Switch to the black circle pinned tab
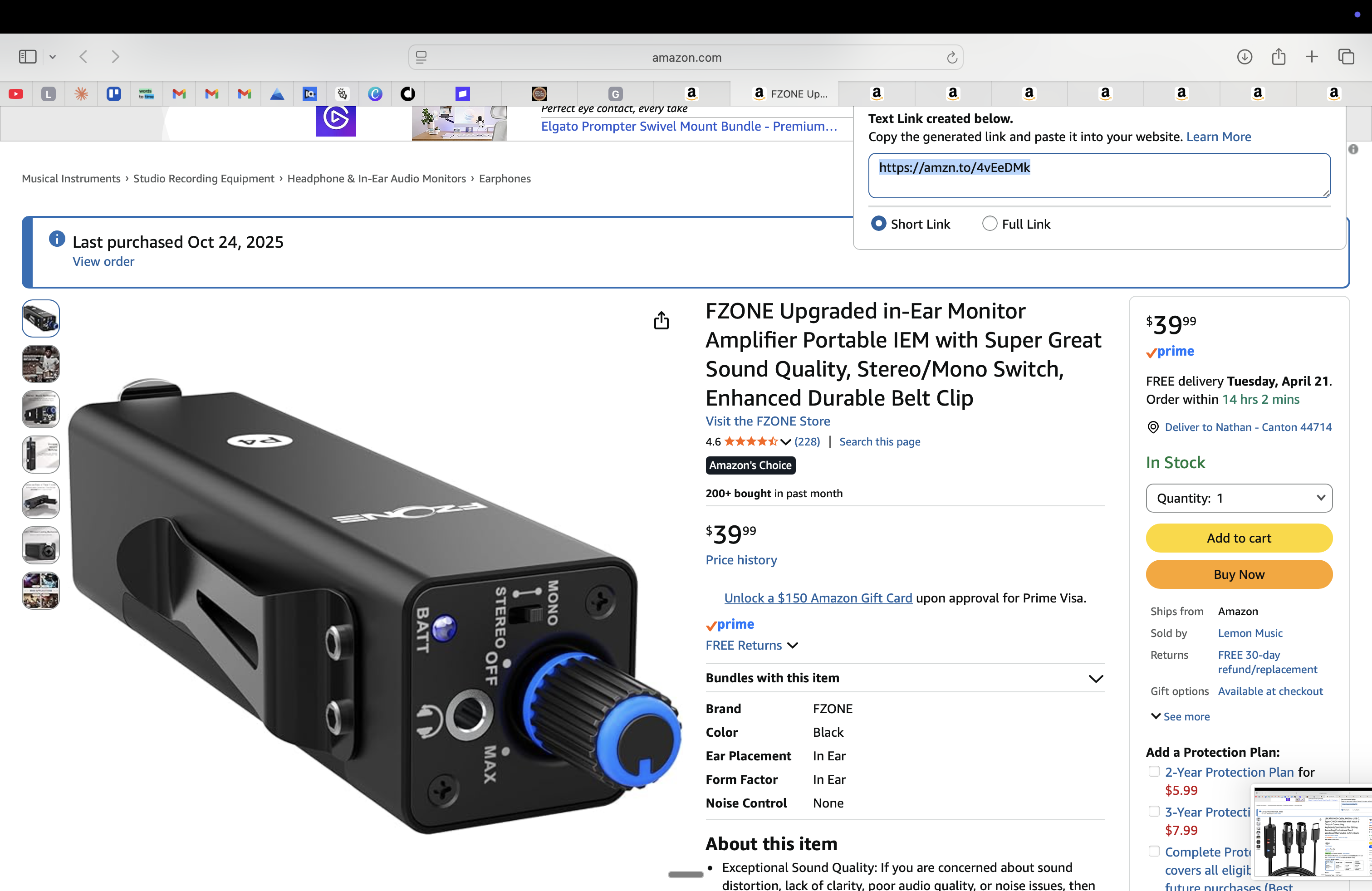Screen dimensions: 1372x891 click(407, 94)
